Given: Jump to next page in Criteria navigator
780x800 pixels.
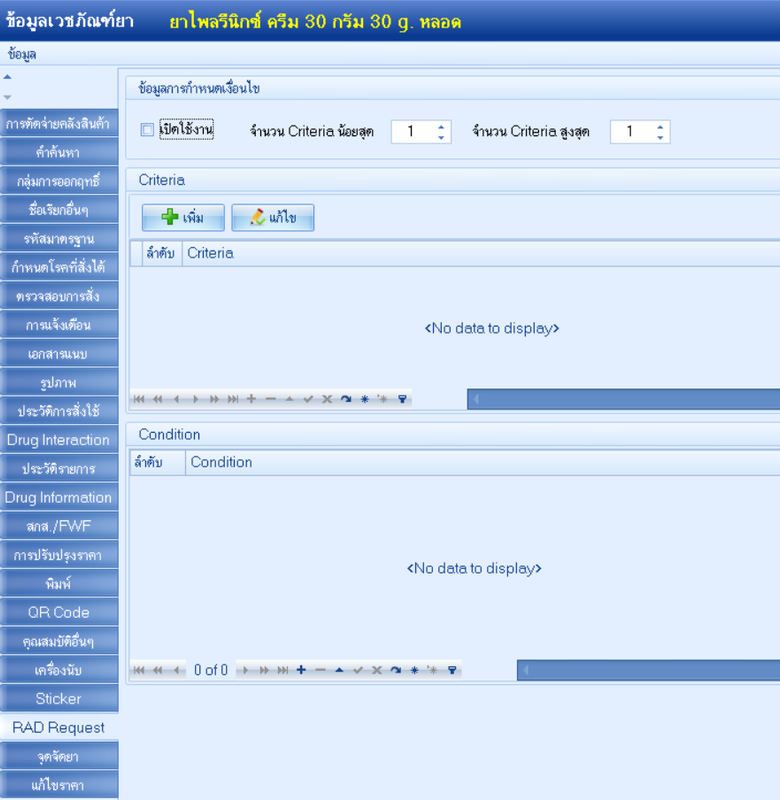Looking at the screenshot, I should 214,399.
